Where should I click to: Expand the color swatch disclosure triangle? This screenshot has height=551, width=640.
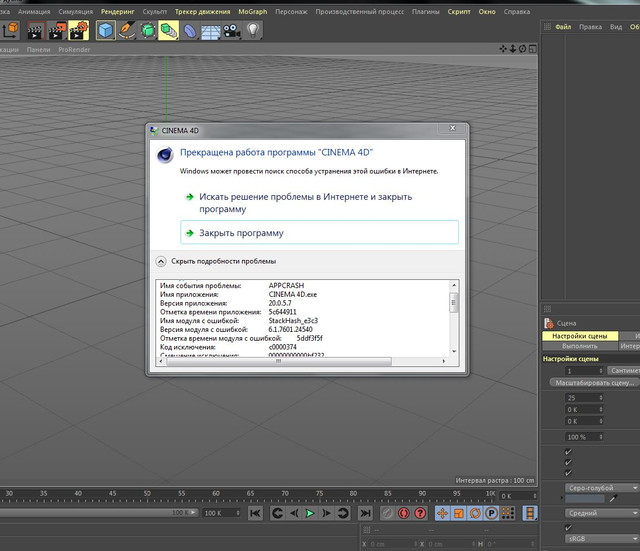click(562, 498)
